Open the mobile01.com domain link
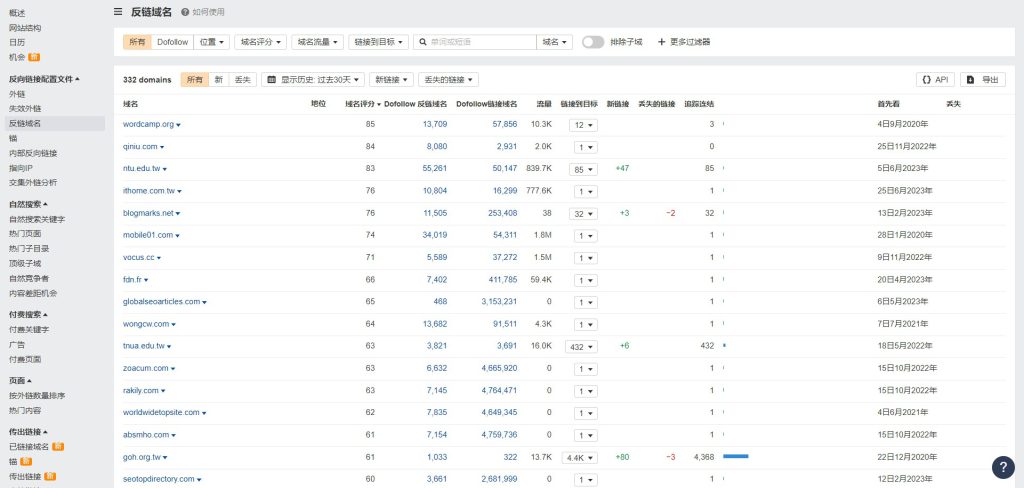 pyautogui.click(x=148, y=235)
